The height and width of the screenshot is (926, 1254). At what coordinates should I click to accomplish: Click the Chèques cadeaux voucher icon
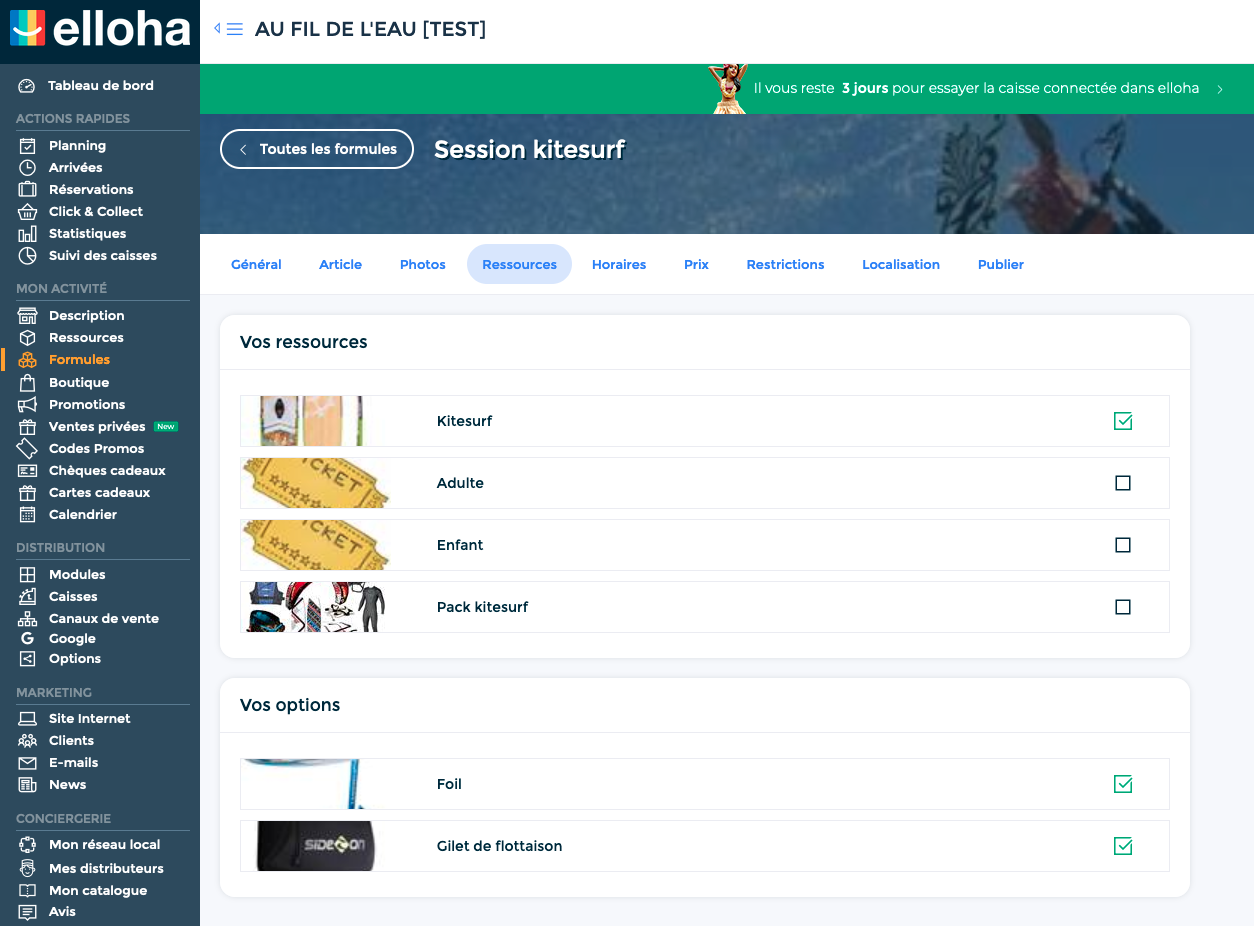coord(28,471)
